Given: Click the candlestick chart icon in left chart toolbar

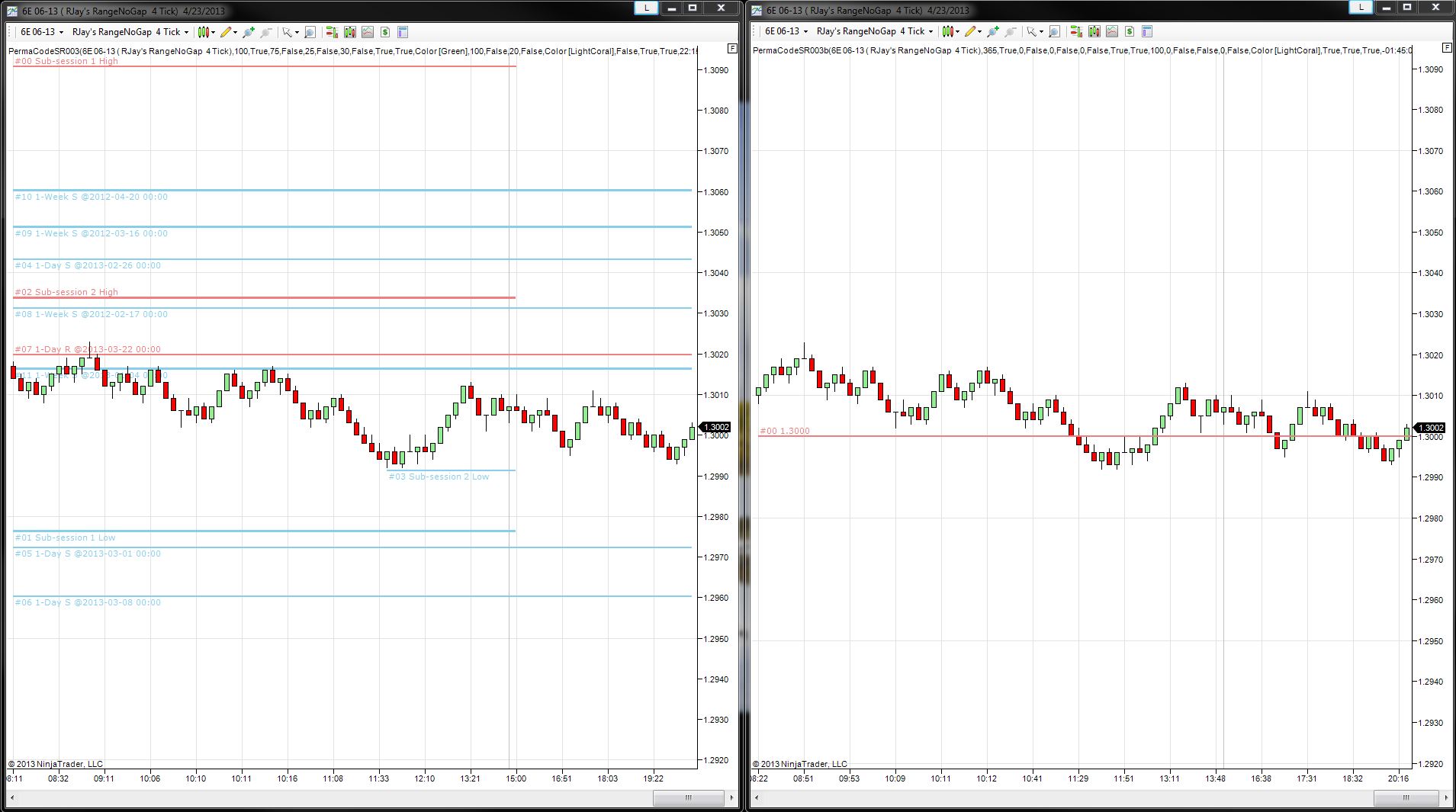Looking at the screenshot, I should coord(350,32).
